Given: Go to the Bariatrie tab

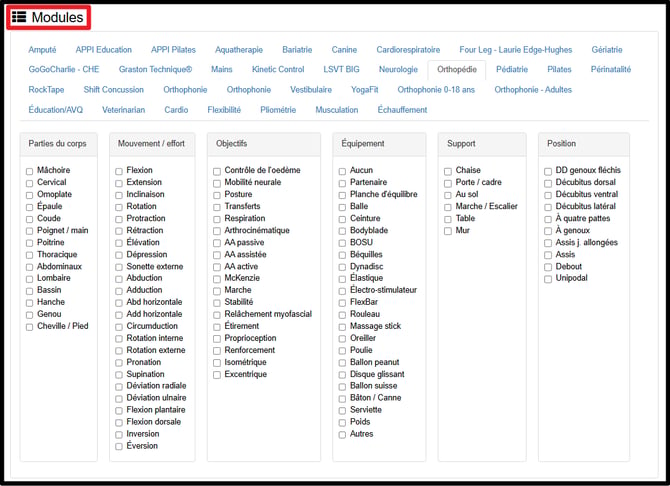Looking at the screenshot, I should [297, 50].
